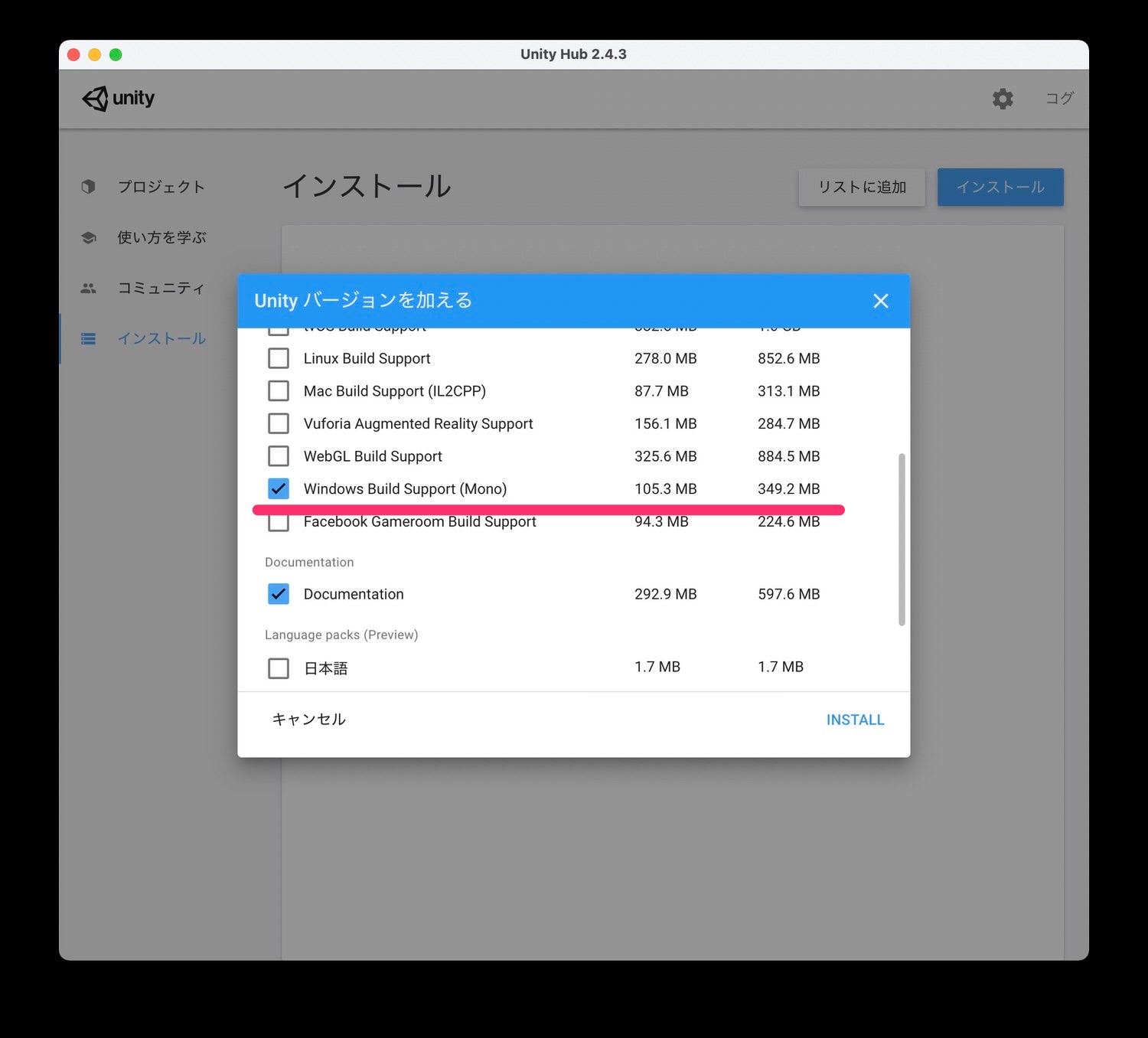
Task: Check Mac Build Support (IL2CPP)
Action: pos(279,391)
